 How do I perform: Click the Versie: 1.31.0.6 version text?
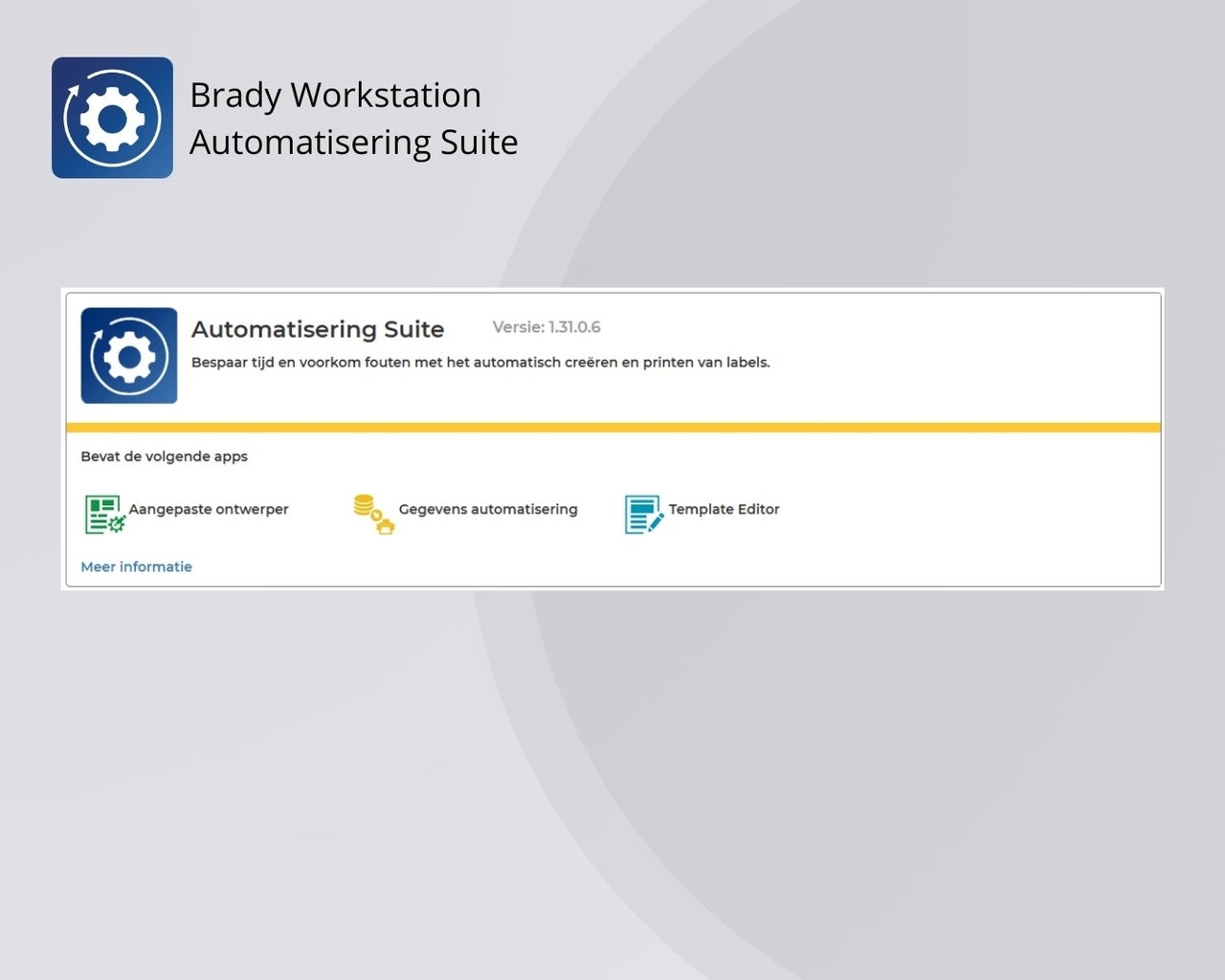click(546, 327)
